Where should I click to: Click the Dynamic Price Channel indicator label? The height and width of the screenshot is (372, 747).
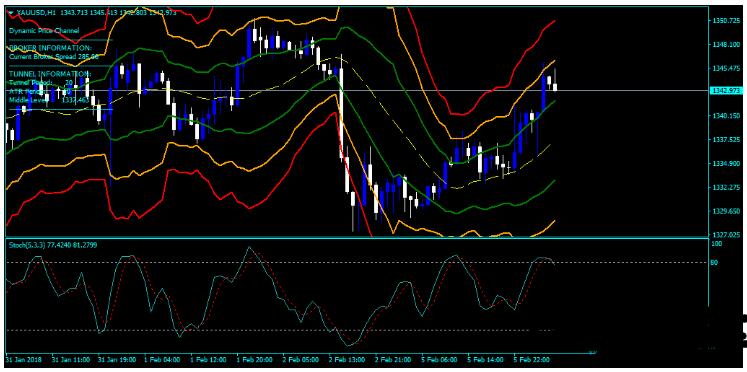(x=44, y=30)
